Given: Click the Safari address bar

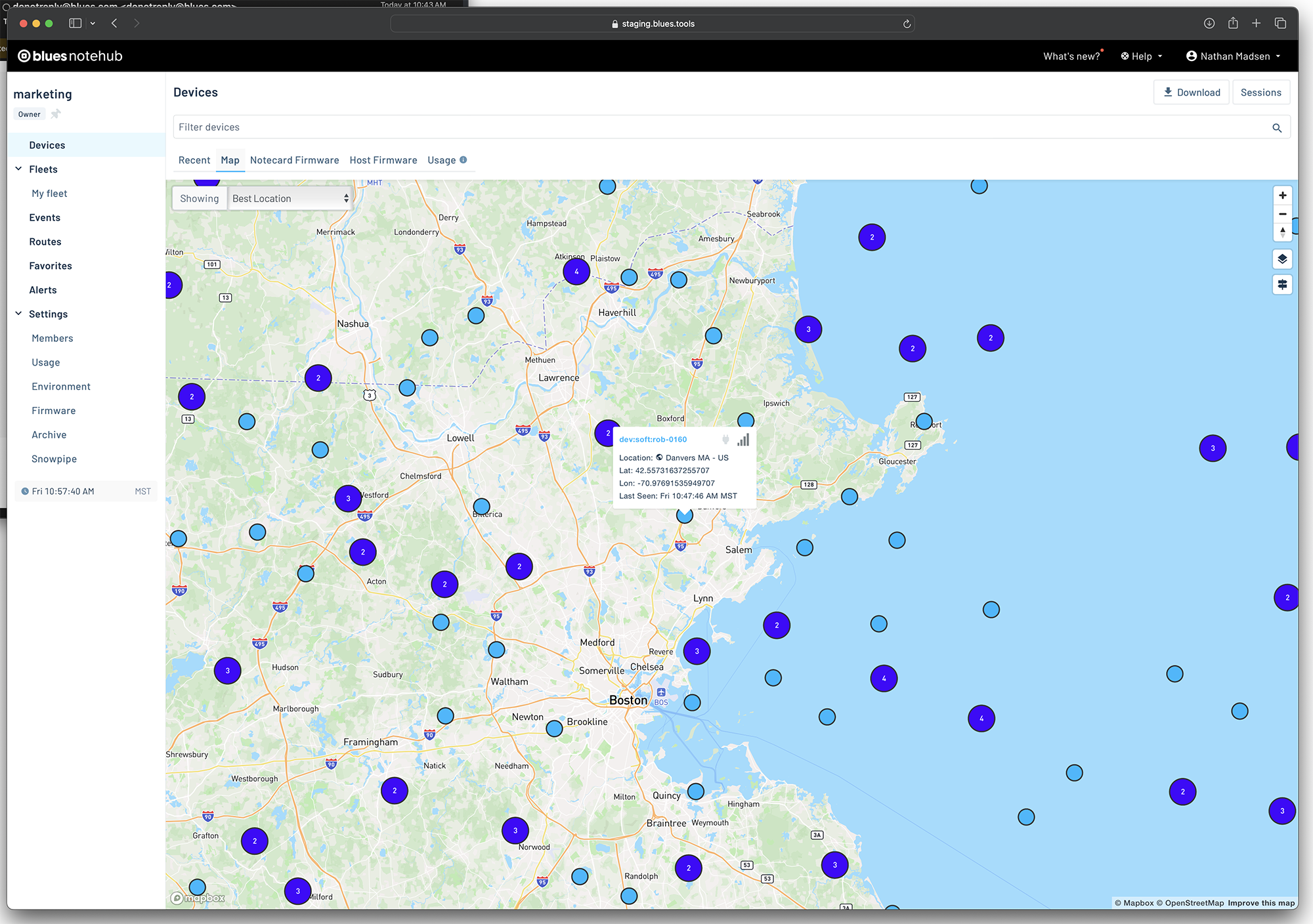Looking at the screenshot, I should click(653, 24).
